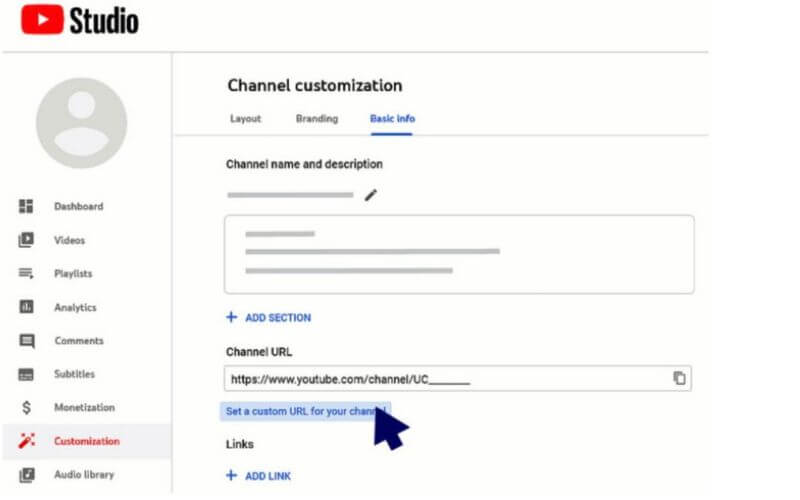Screen dimensions: 800x500
Task: Copy the channel URL with copy icon
Action: (x=679, y=379)
